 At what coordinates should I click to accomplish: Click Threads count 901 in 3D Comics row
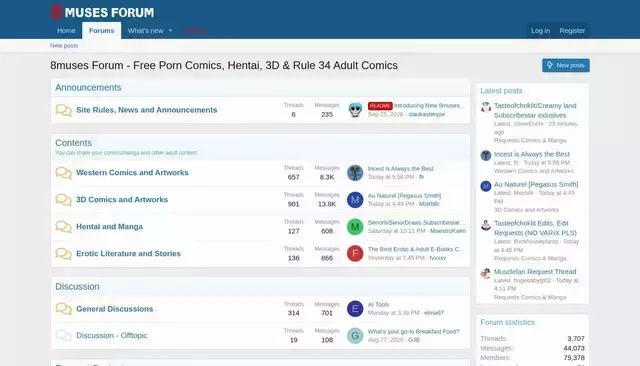[x=293, y=204]
